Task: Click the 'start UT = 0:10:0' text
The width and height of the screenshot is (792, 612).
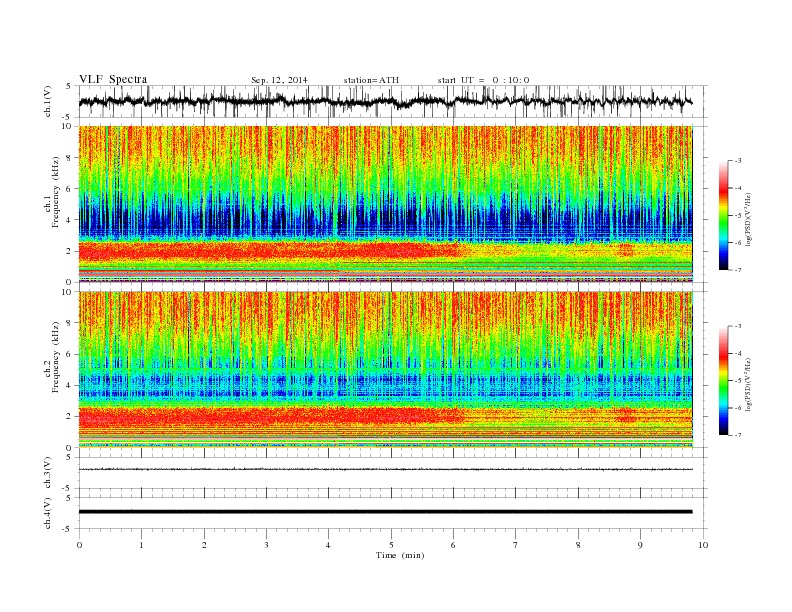Action: point(483,80)
